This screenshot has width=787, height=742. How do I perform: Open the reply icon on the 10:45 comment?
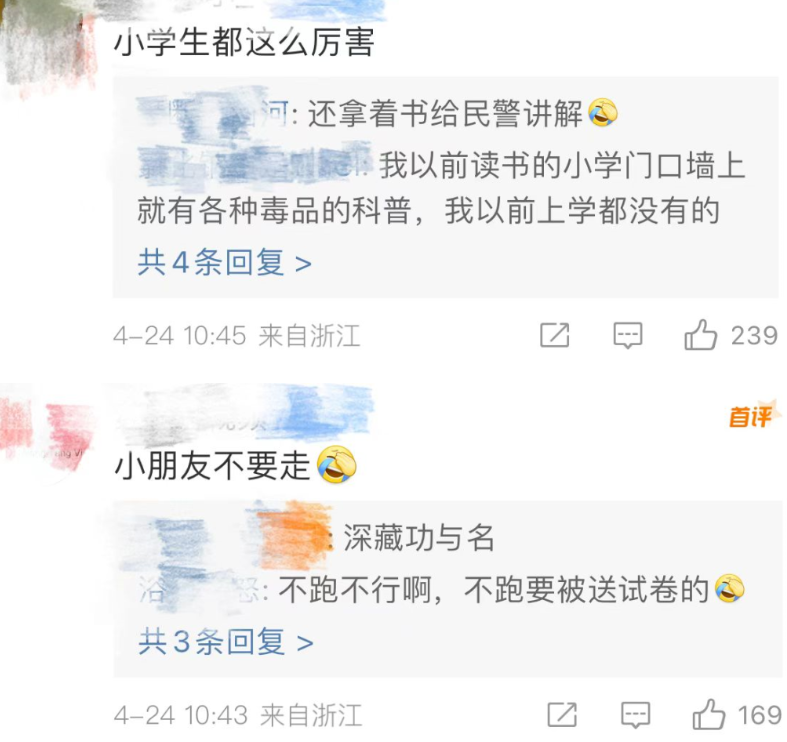[x=628, y=335]
